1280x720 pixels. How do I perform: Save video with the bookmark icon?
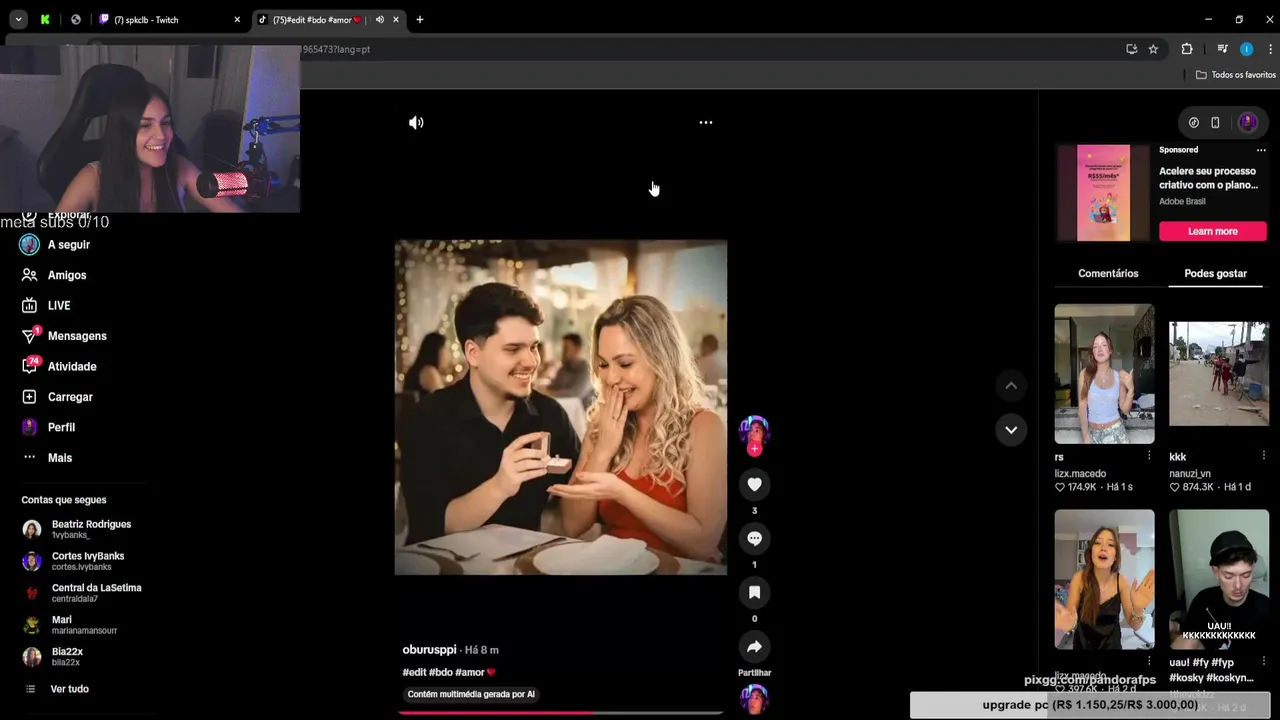[x=754, y=592]
